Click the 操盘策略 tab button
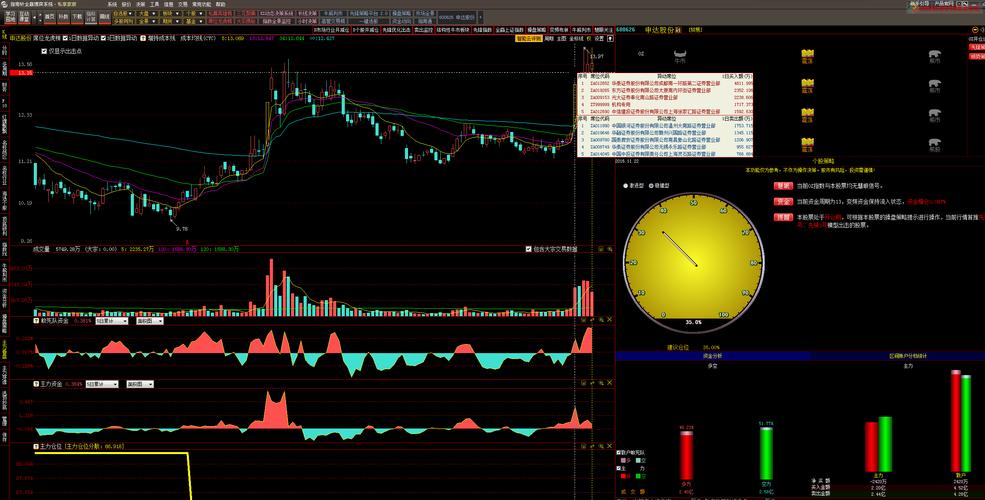 coord(536,30)
